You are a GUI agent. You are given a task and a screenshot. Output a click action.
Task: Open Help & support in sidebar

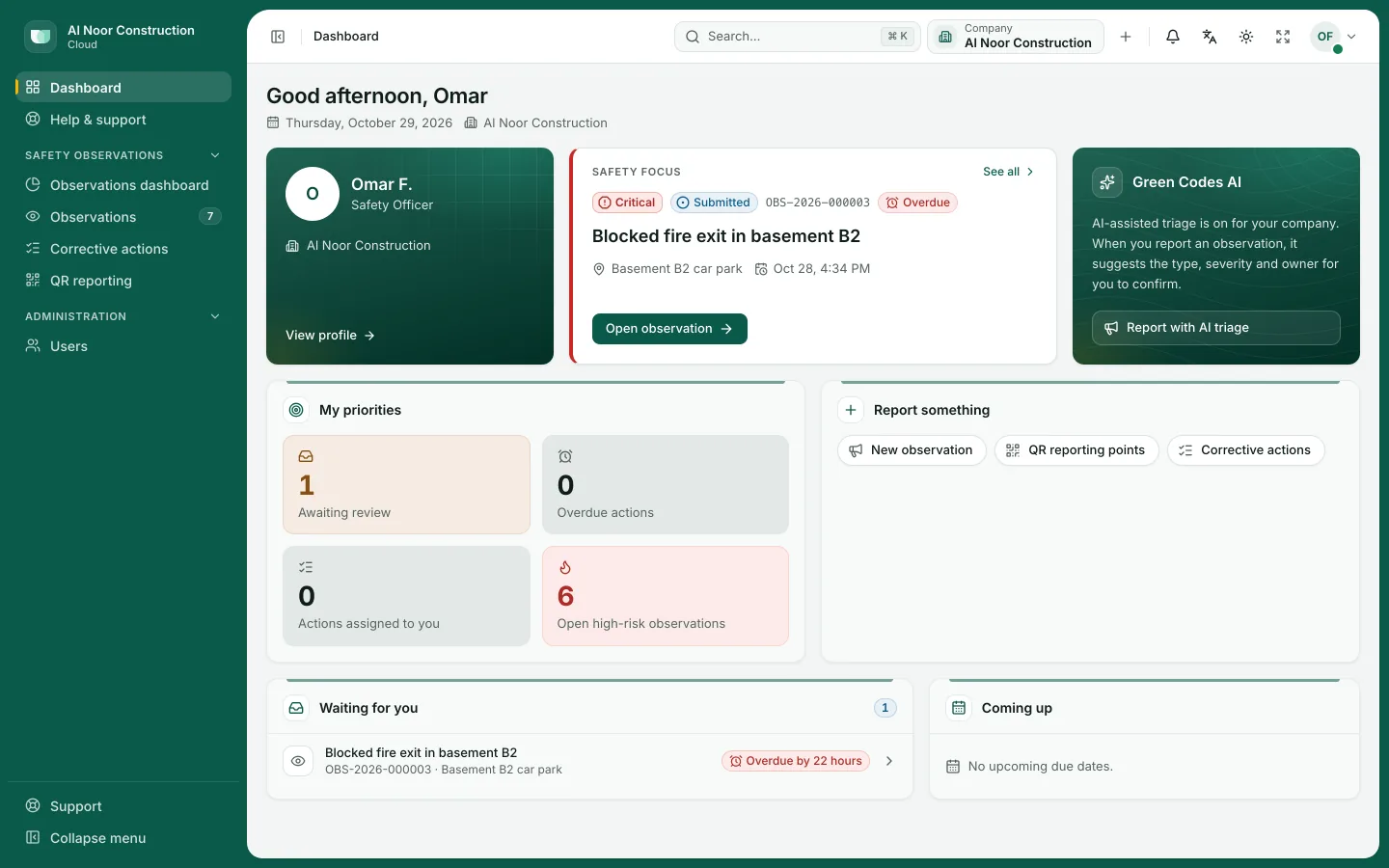tap(123, 120)
